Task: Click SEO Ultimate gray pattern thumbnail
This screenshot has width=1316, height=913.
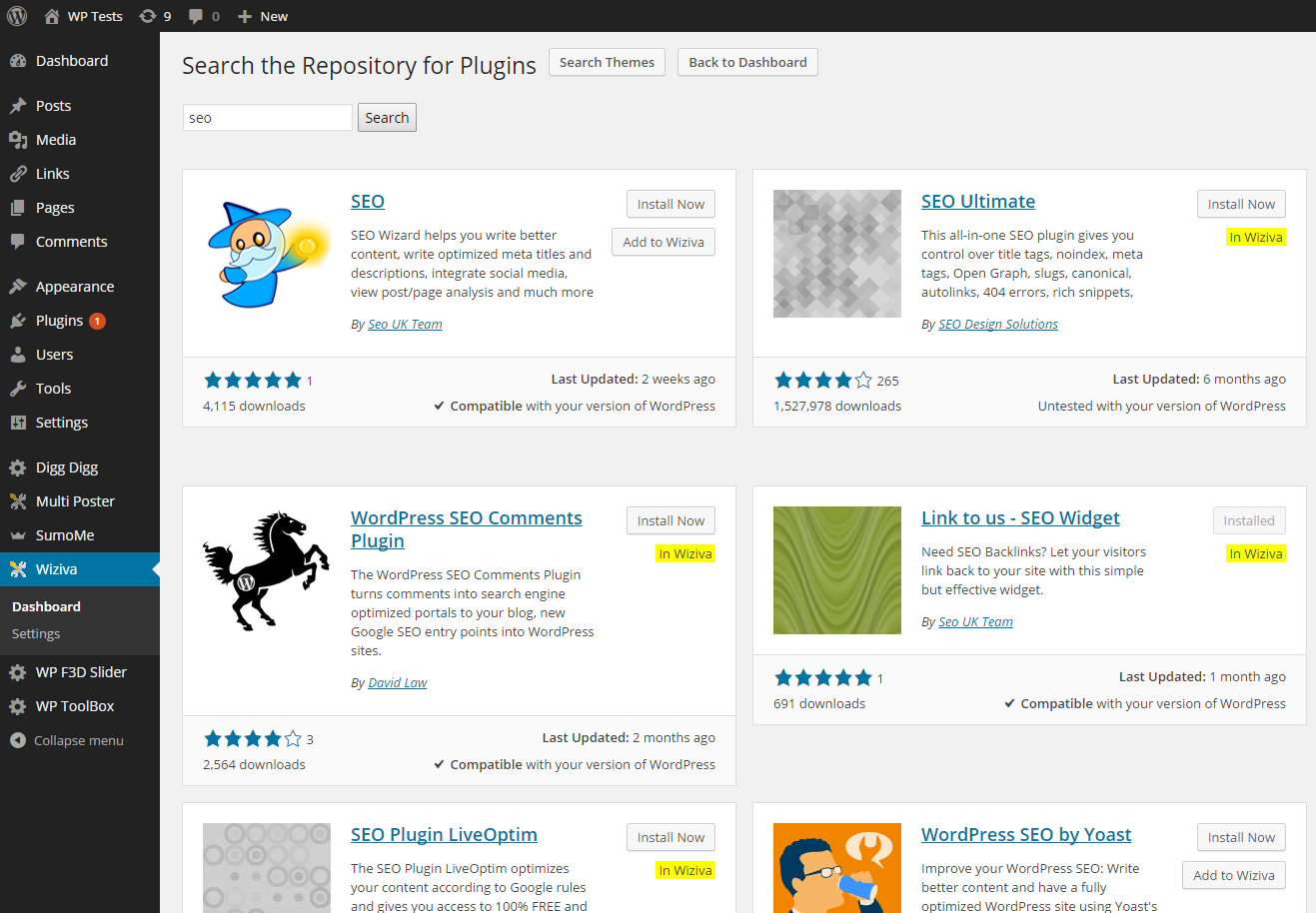Action: (837, 254)
